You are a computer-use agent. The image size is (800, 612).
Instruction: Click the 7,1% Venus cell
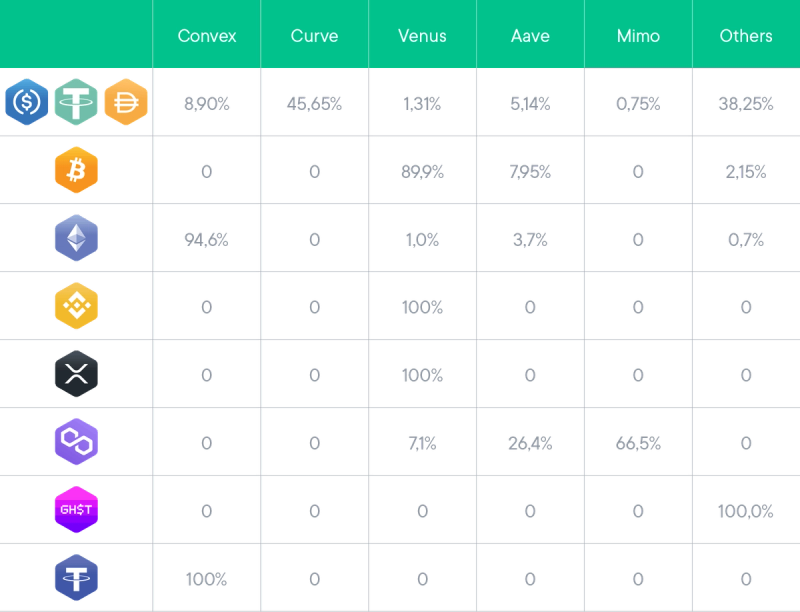(422, 444)
